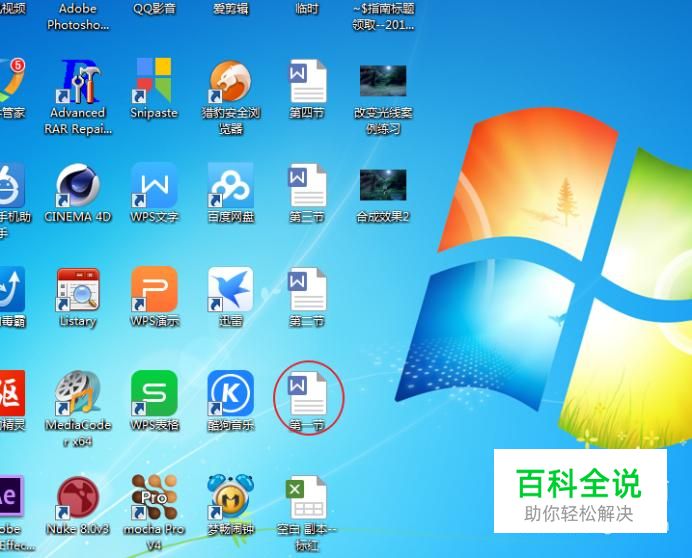Open the WPS文字 shortcut
The image size is (692, 558).
click(x=154, y=185)
